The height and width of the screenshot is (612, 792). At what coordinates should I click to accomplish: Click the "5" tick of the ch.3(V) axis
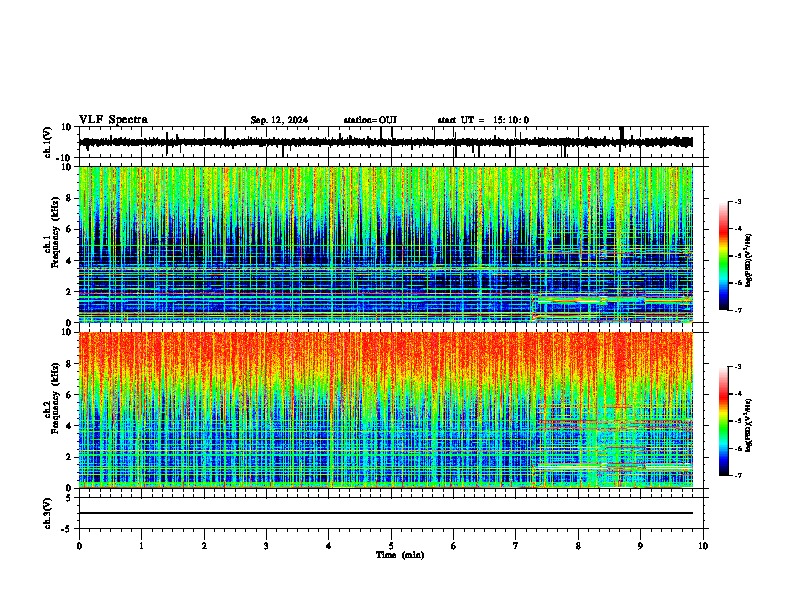click(69, 497)
